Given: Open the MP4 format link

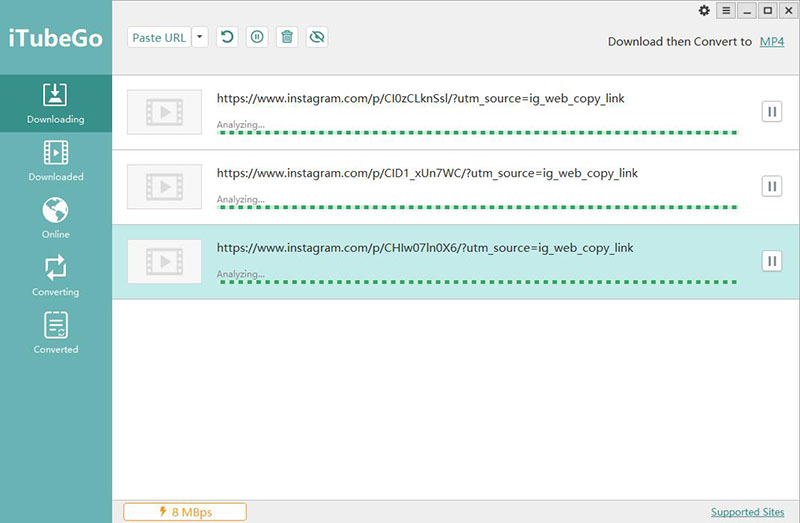Looking at the screenshot, I should pyautogui.click(x=771, y=42).
